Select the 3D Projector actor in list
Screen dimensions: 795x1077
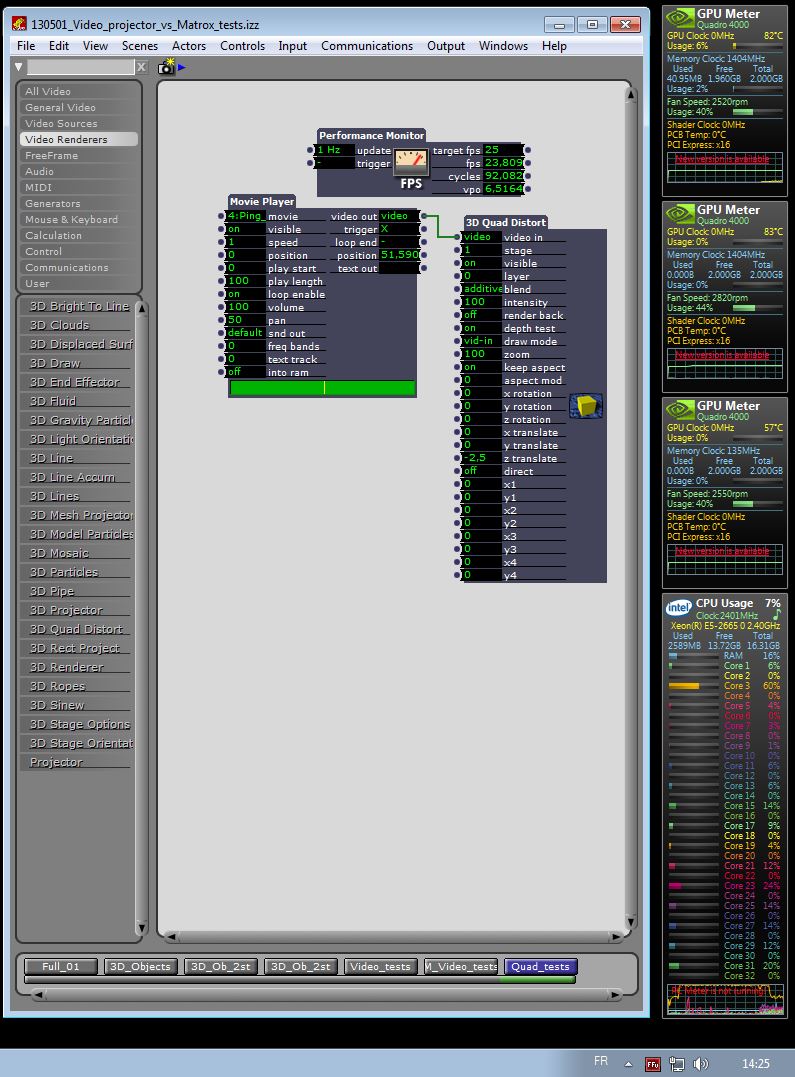(x=77, y=610)
